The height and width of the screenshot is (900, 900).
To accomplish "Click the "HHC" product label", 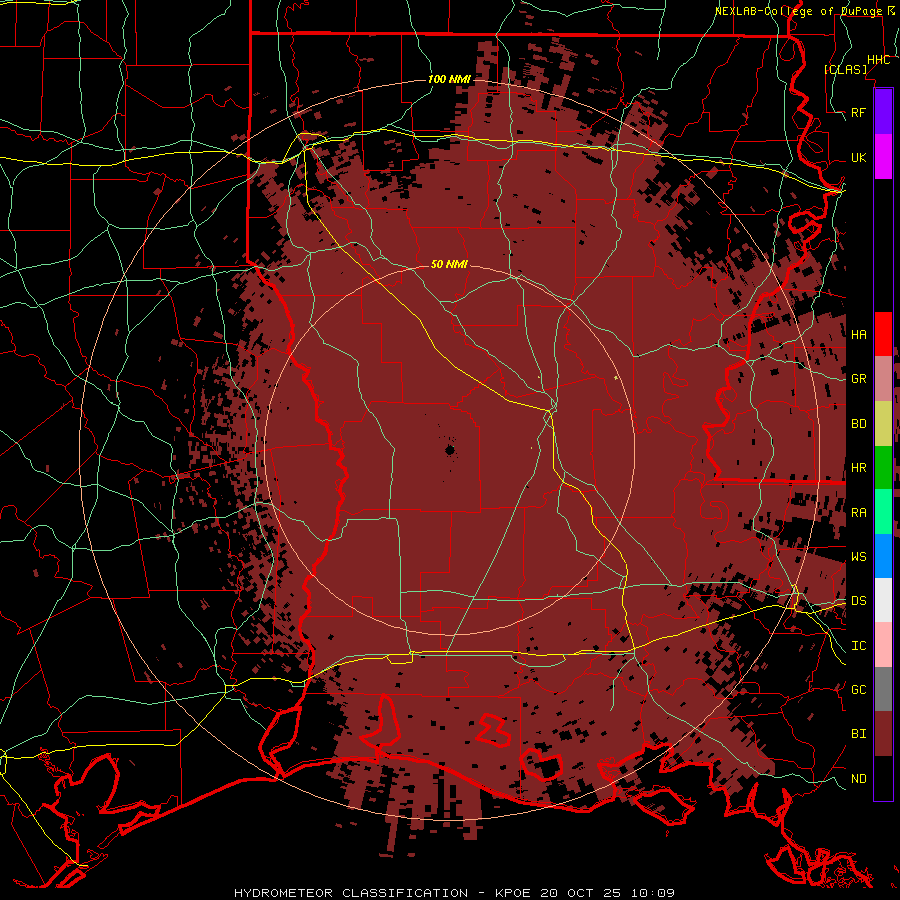I will tap(878, 60).
